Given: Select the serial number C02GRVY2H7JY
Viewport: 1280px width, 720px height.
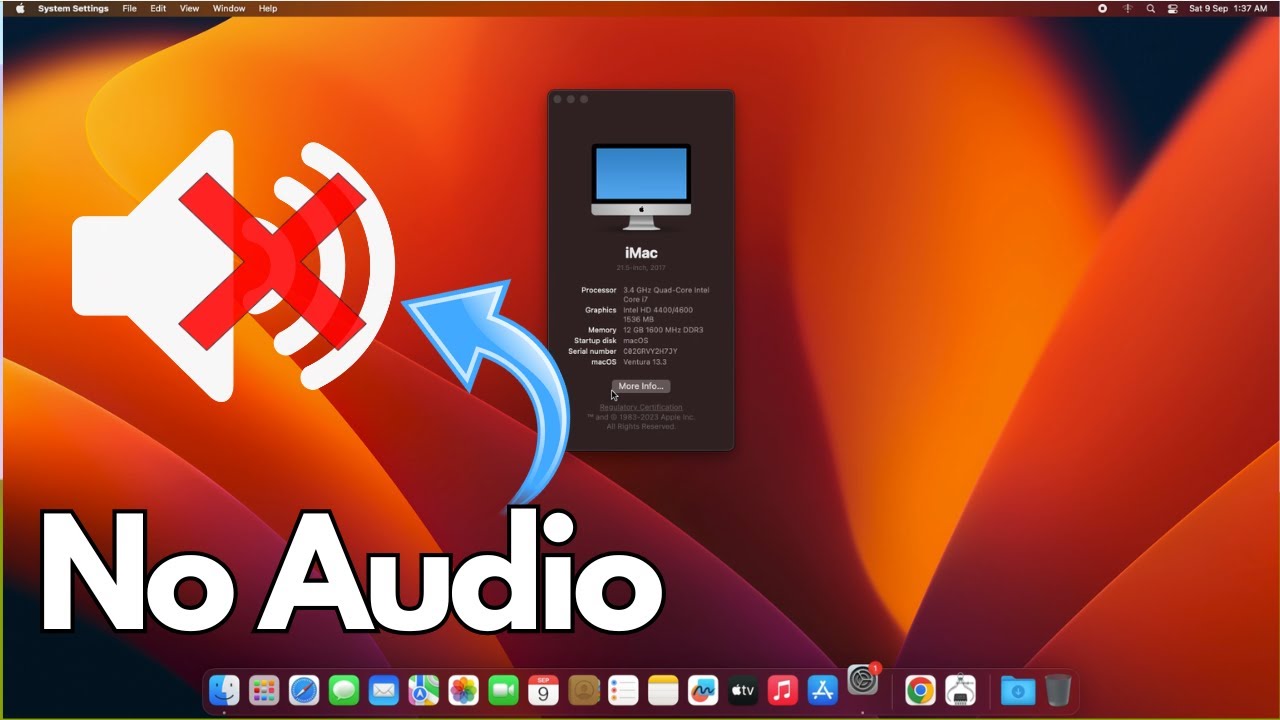Looking at the screenshot, I should tap(650, 351).
